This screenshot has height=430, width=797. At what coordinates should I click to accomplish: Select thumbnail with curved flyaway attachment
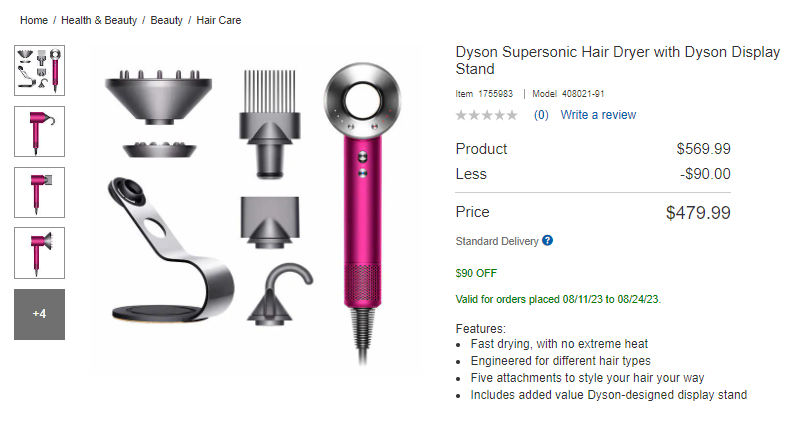40,132
